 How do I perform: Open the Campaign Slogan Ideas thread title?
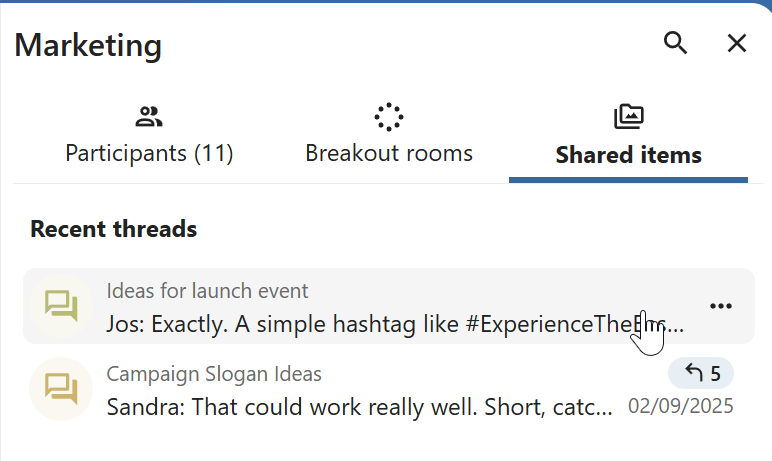(x=214, y=374)
